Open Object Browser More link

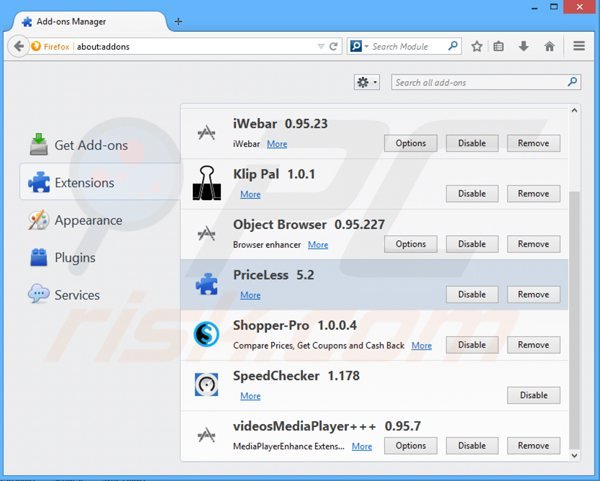(318, 245)
